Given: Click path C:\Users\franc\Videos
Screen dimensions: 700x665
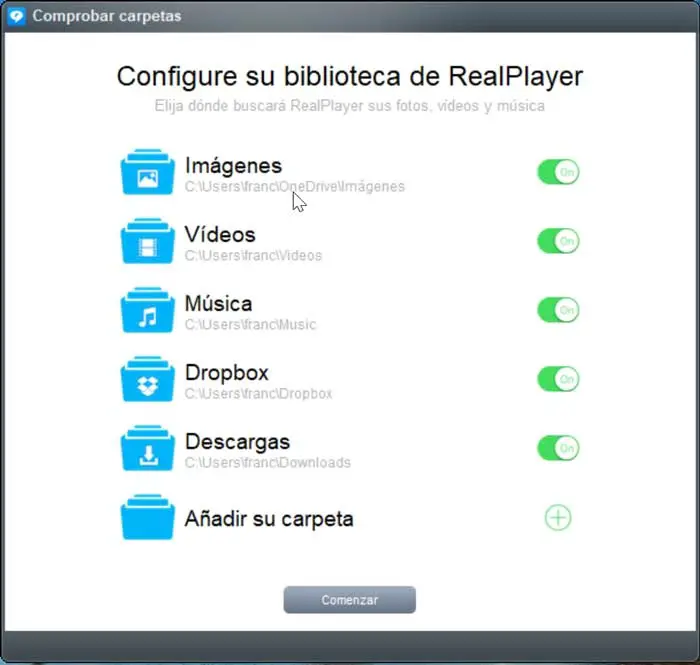Looking at the screenshot, I should click(x=253, y=256).
